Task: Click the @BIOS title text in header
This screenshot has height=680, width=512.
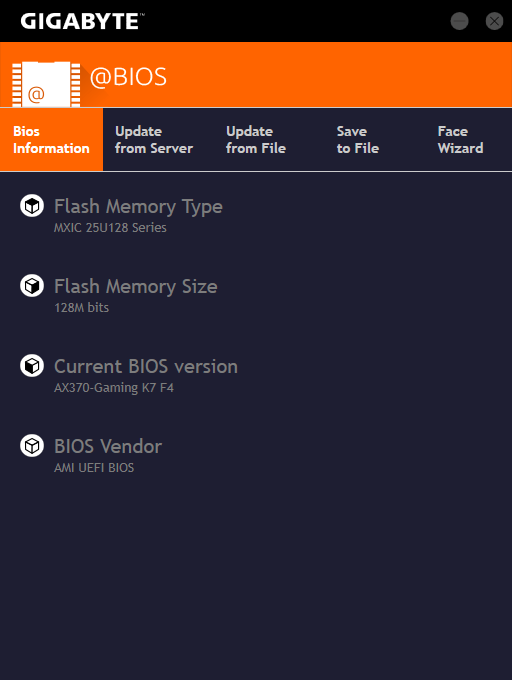Action: point(128,77)
